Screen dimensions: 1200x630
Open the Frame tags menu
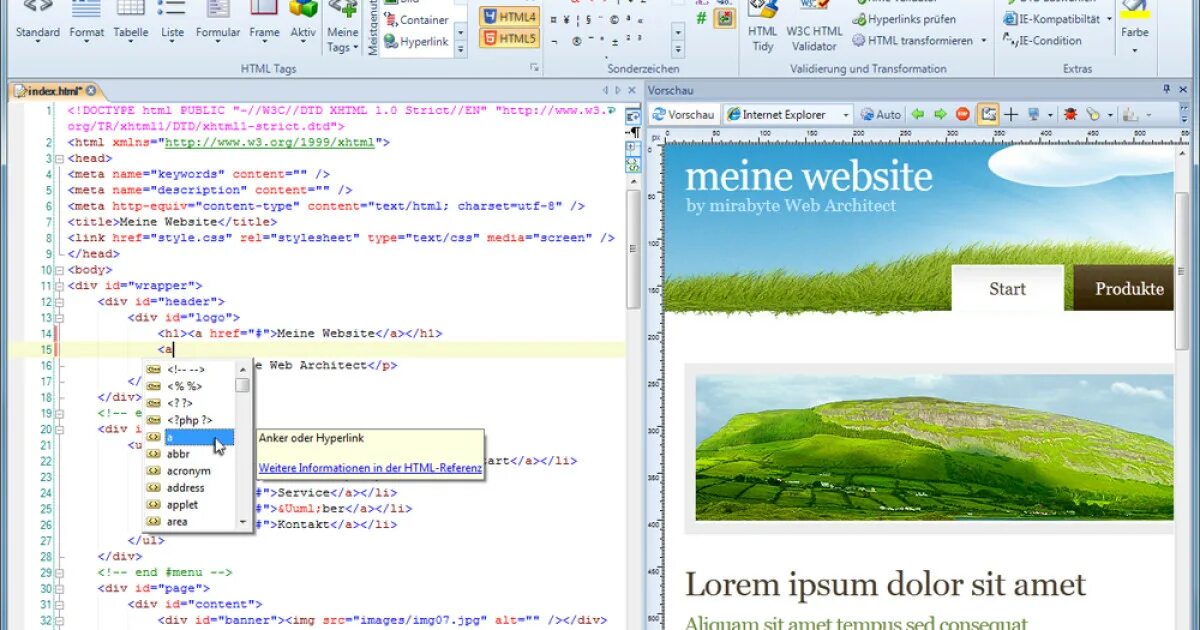coord(264,22)
